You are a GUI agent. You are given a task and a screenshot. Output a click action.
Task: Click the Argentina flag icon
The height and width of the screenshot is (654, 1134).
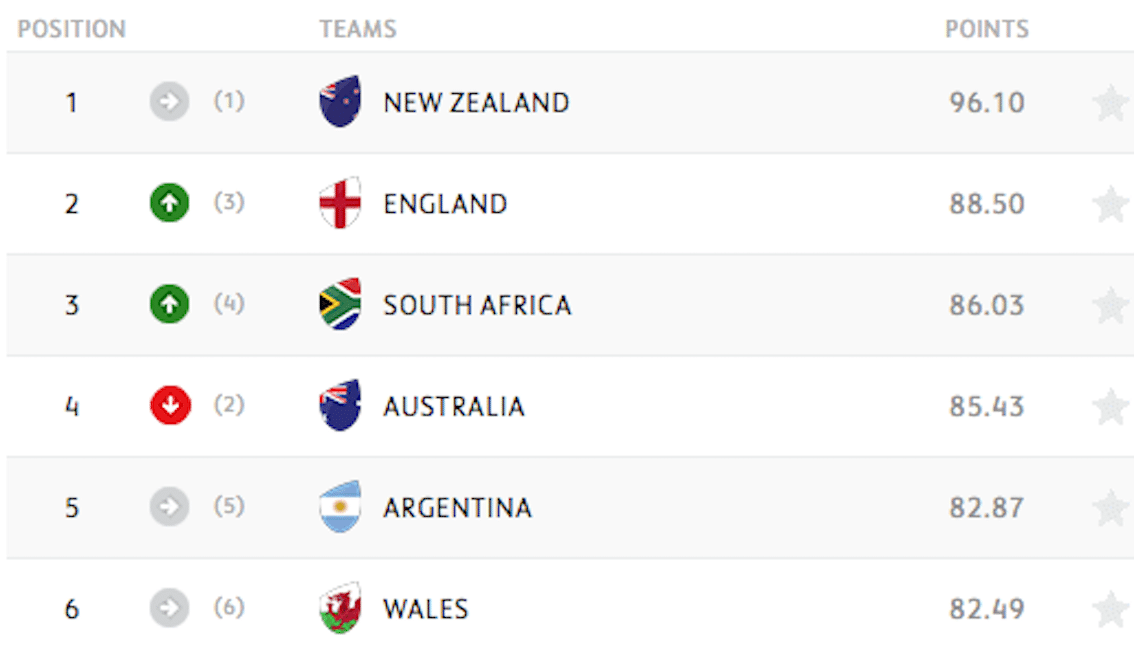pyautogui.click(x=340, y=506)
